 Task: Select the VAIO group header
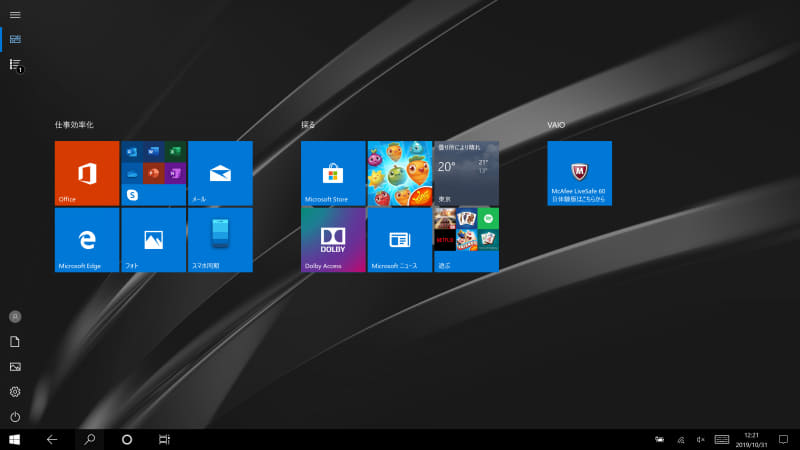tap(556, 124)
